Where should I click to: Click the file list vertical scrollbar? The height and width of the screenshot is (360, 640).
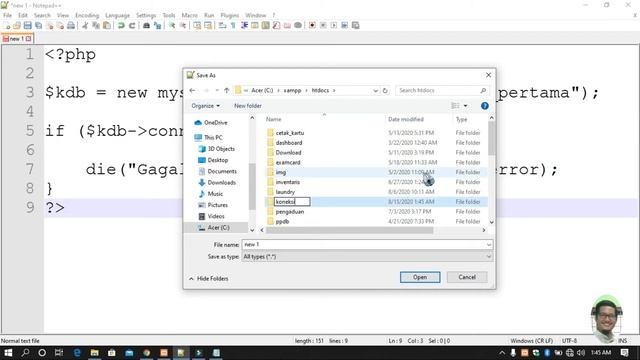tap(491, 138)
